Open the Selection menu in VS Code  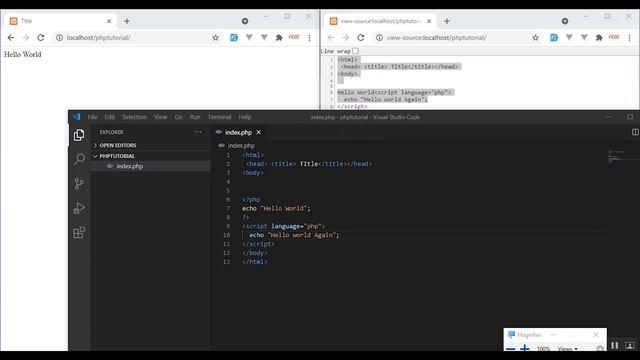134,117
